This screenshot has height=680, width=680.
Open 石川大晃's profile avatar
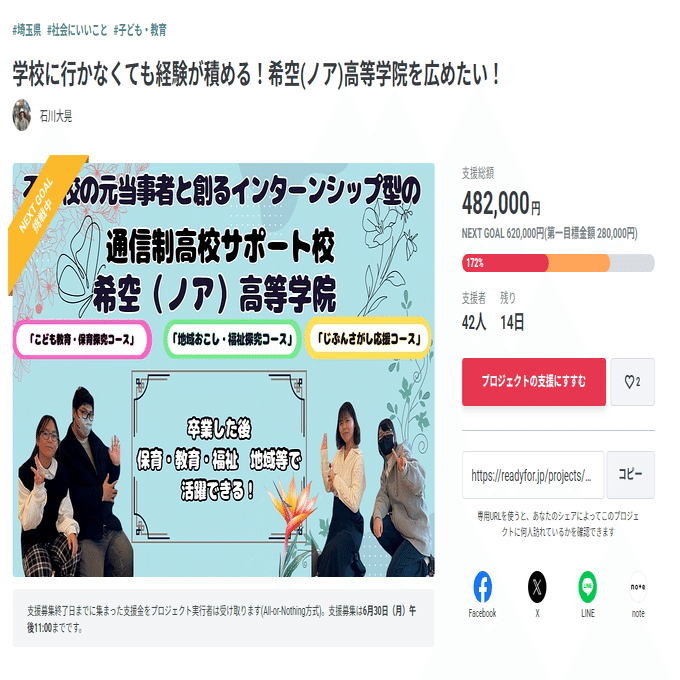tap(22, 115)
